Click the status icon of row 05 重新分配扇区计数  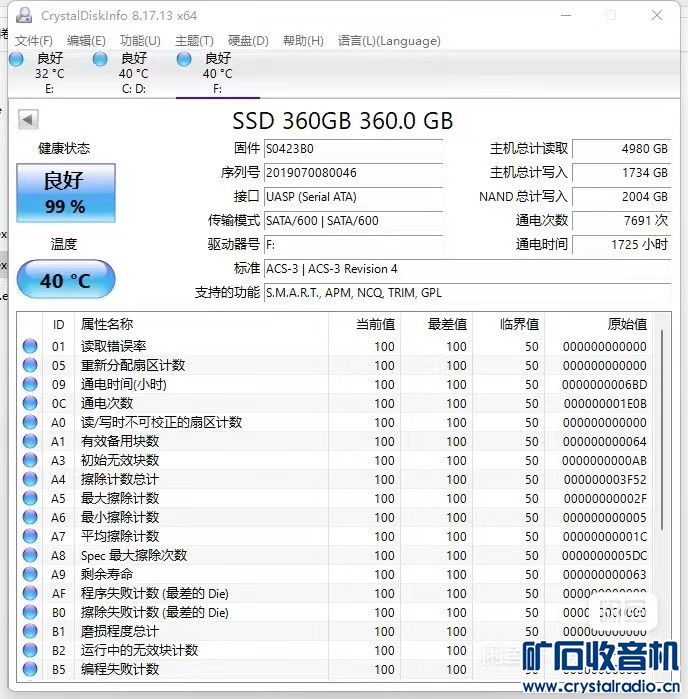click(x=30, y=365)
